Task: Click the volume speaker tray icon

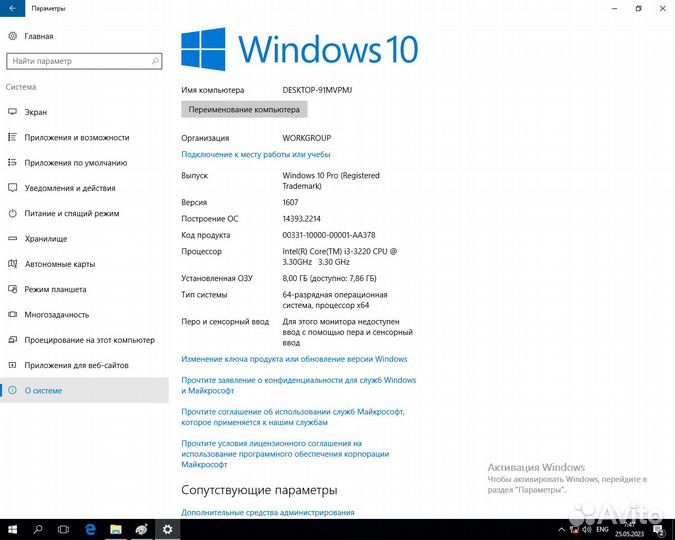Action: pos(586,530)
